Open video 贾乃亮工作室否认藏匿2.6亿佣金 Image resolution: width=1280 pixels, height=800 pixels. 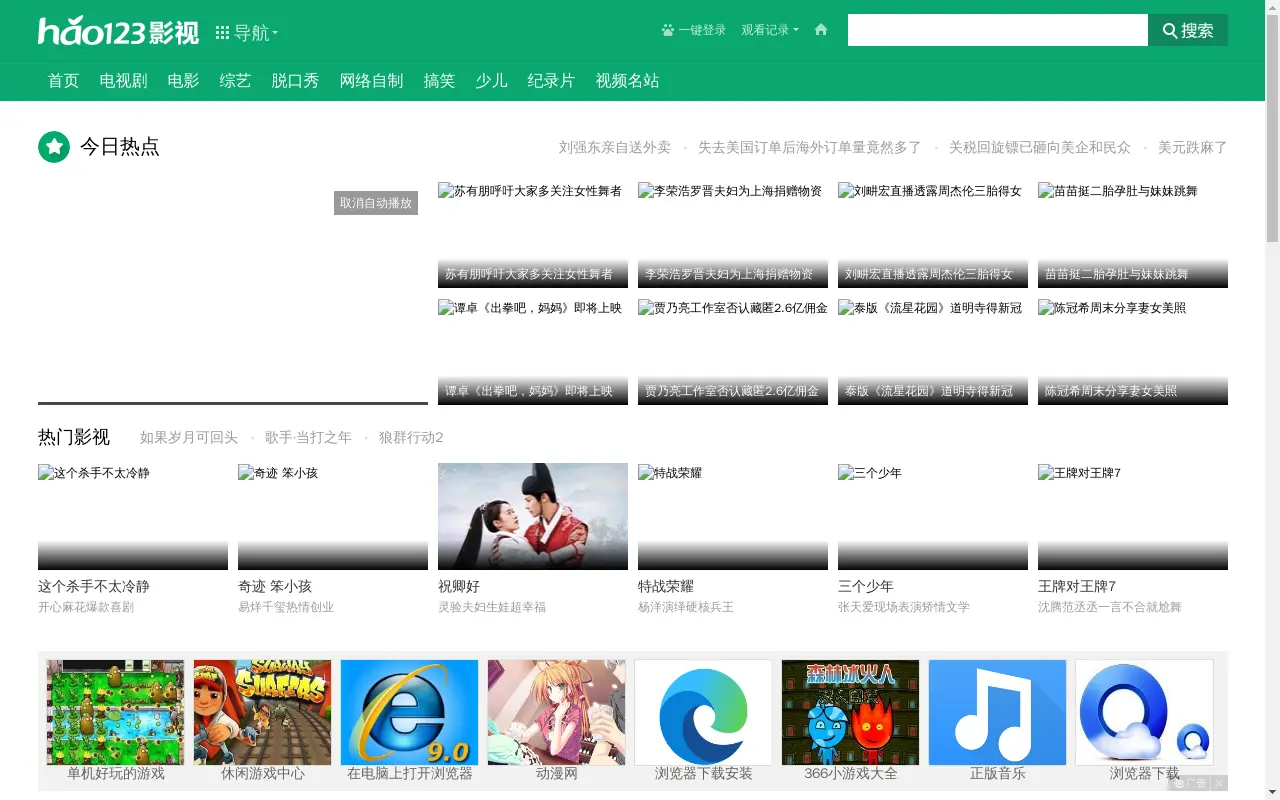click(733, 351)
